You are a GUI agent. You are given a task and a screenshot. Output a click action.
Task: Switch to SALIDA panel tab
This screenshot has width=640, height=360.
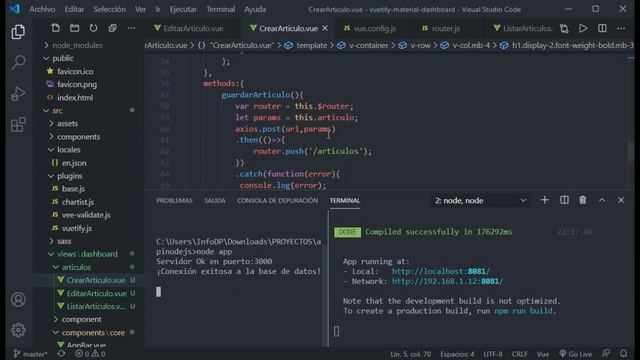click(x=215, y=200)
